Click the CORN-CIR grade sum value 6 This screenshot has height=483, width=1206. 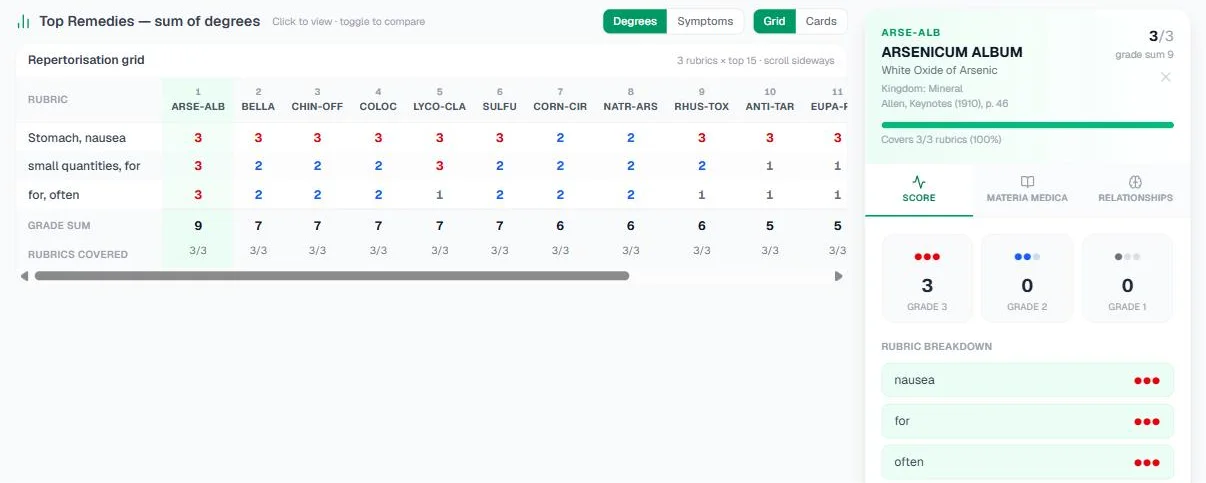point(560,226)
